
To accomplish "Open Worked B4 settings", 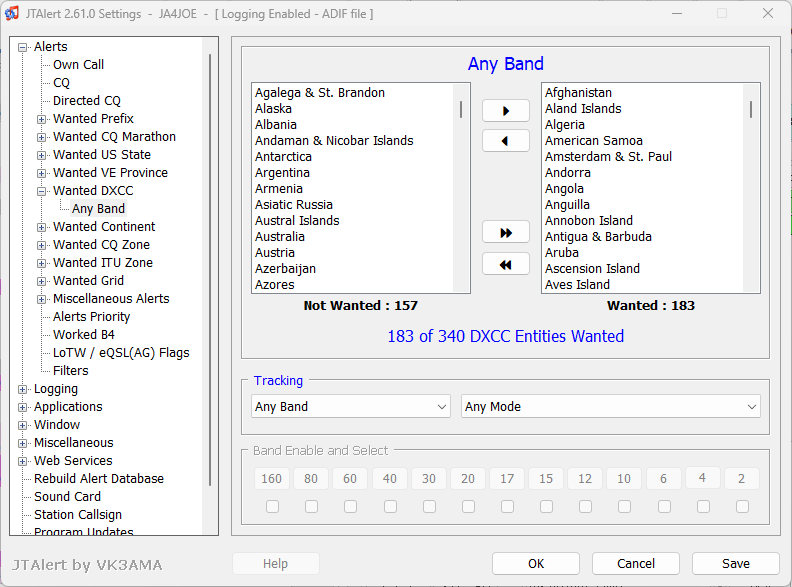I will (84, 335).
